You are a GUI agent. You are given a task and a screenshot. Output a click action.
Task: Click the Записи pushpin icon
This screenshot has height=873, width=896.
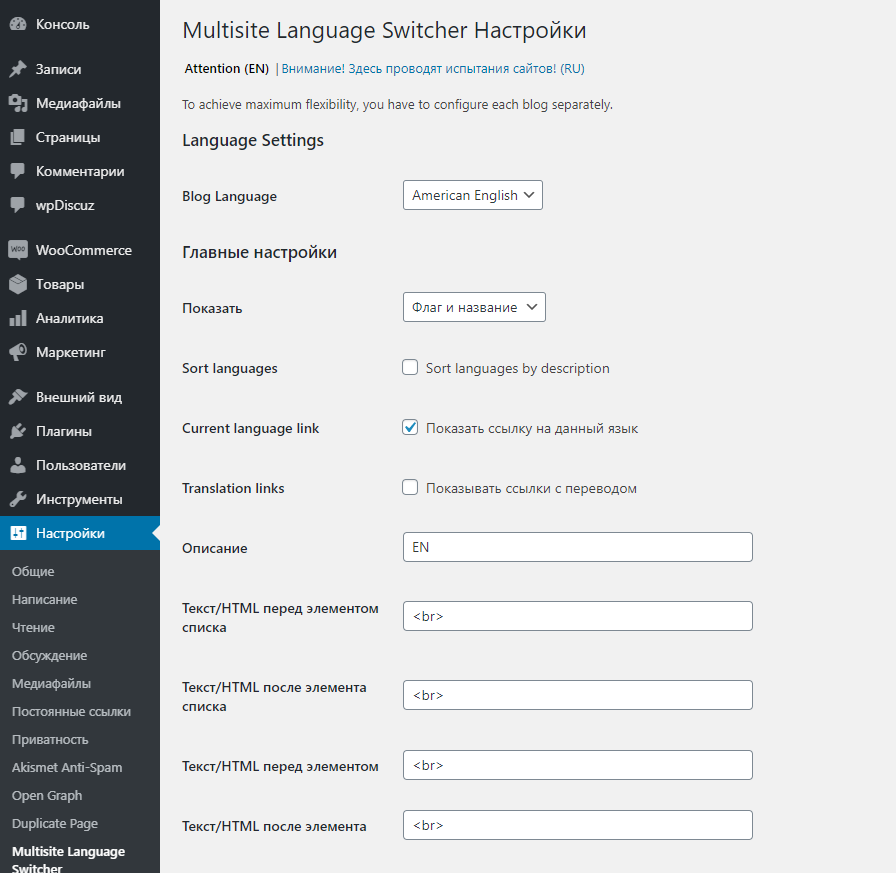pos(18,70)
